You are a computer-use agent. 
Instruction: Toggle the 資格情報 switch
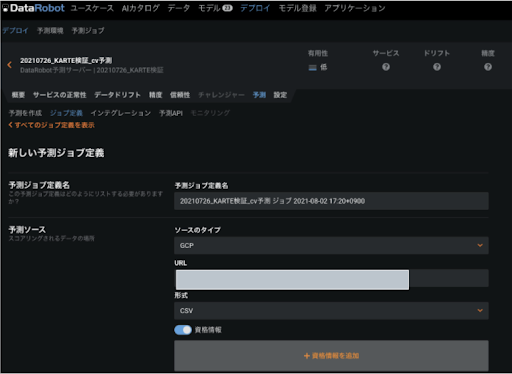[x=183, y=330]
